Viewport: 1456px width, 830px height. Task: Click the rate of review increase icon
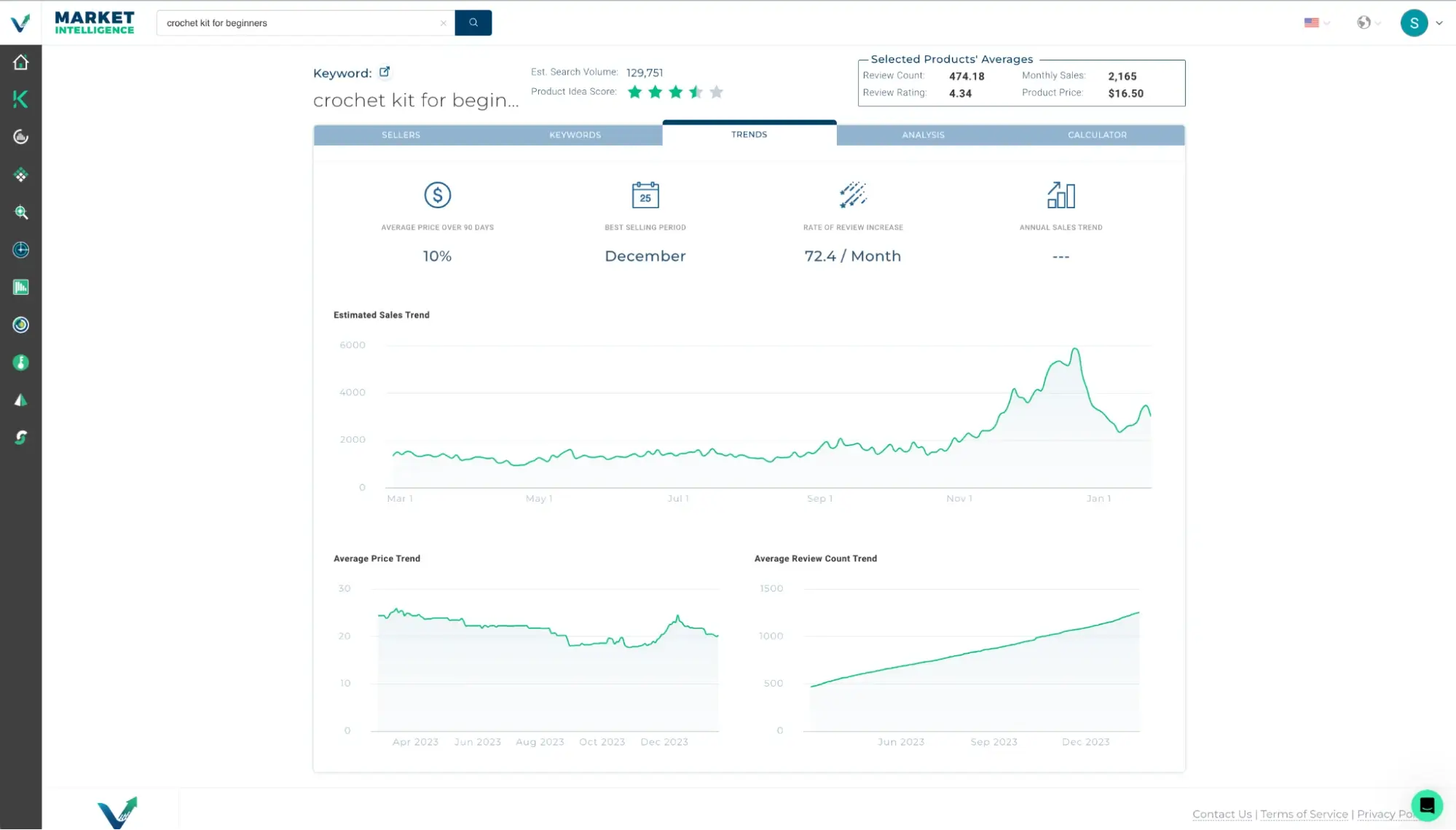pos(853,195)
